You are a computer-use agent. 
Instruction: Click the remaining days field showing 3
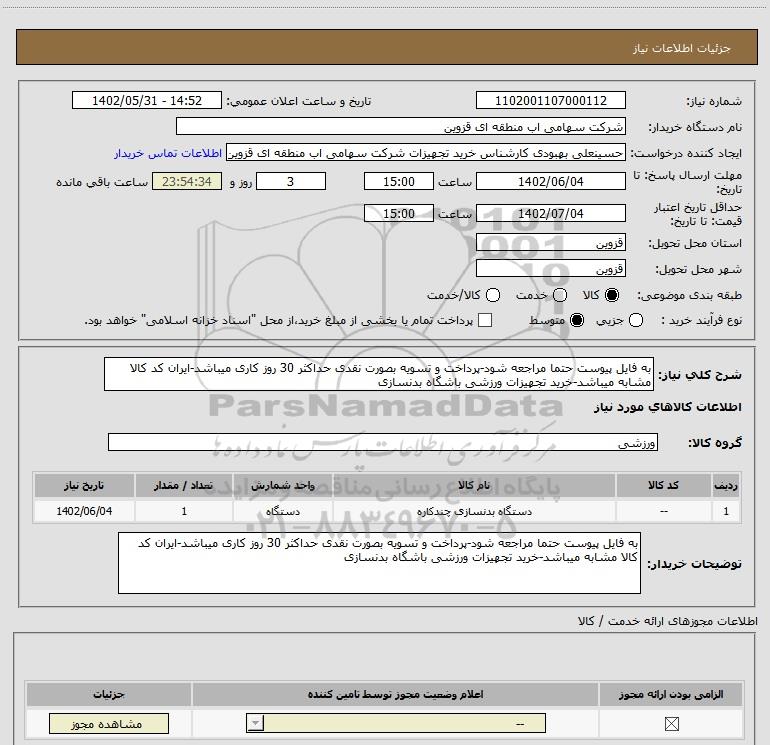[x=291, y=181]
